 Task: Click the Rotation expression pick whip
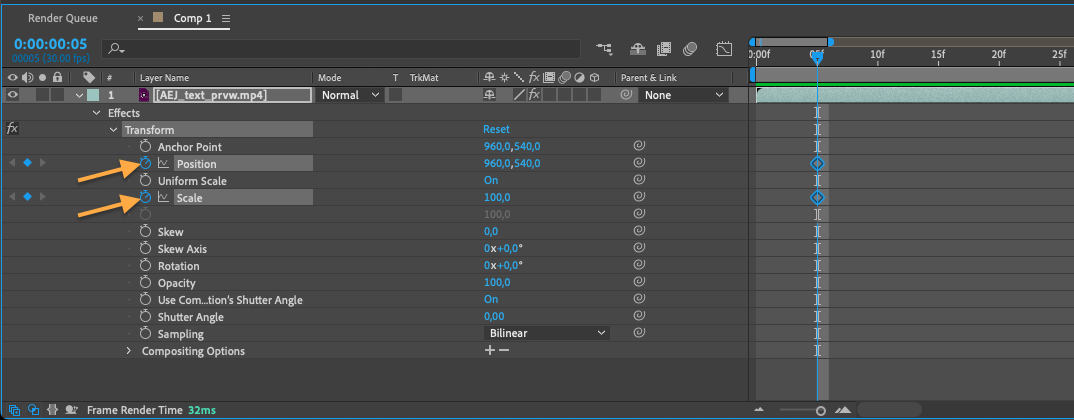(638, 265)
